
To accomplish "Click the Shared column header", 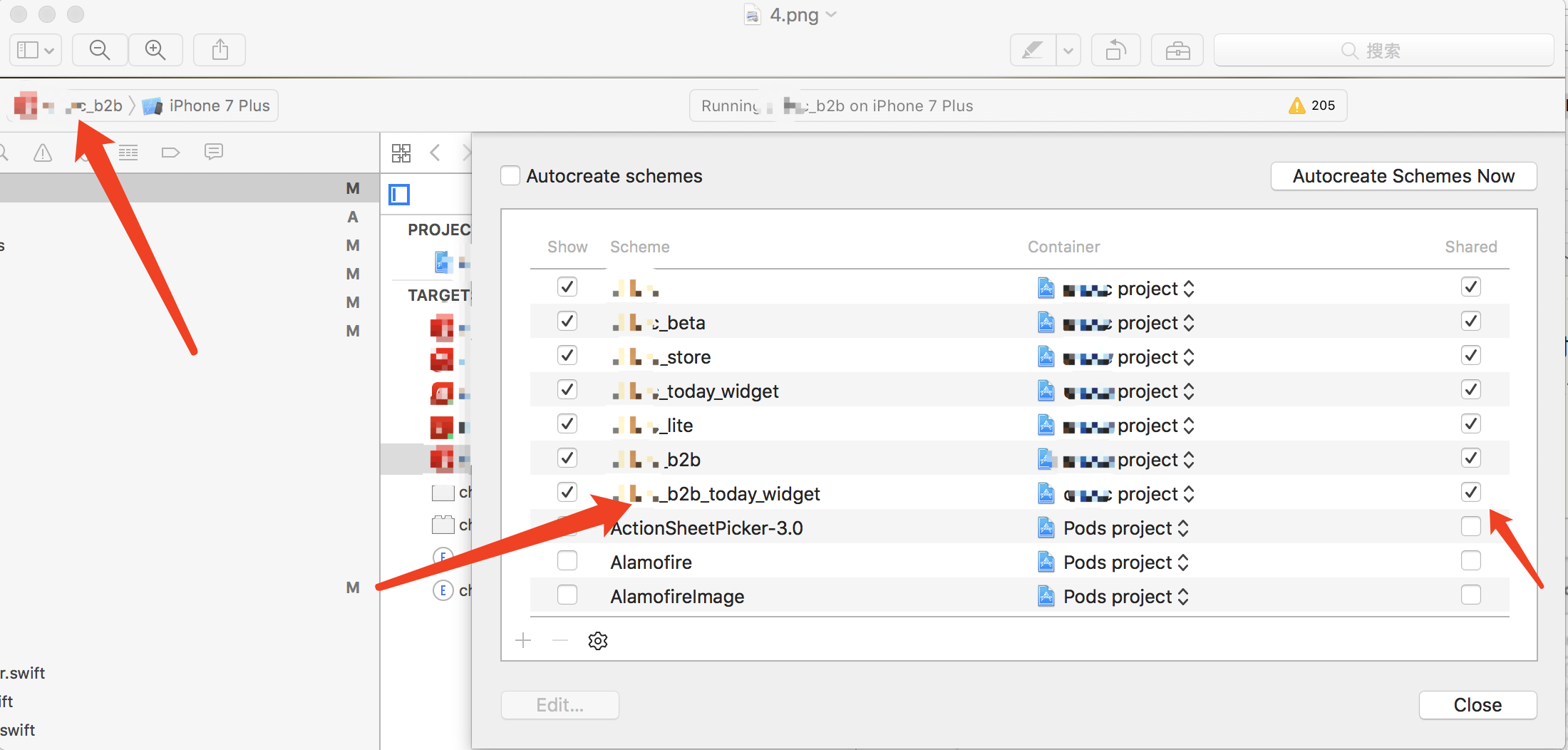I will tap(1471, 247).
